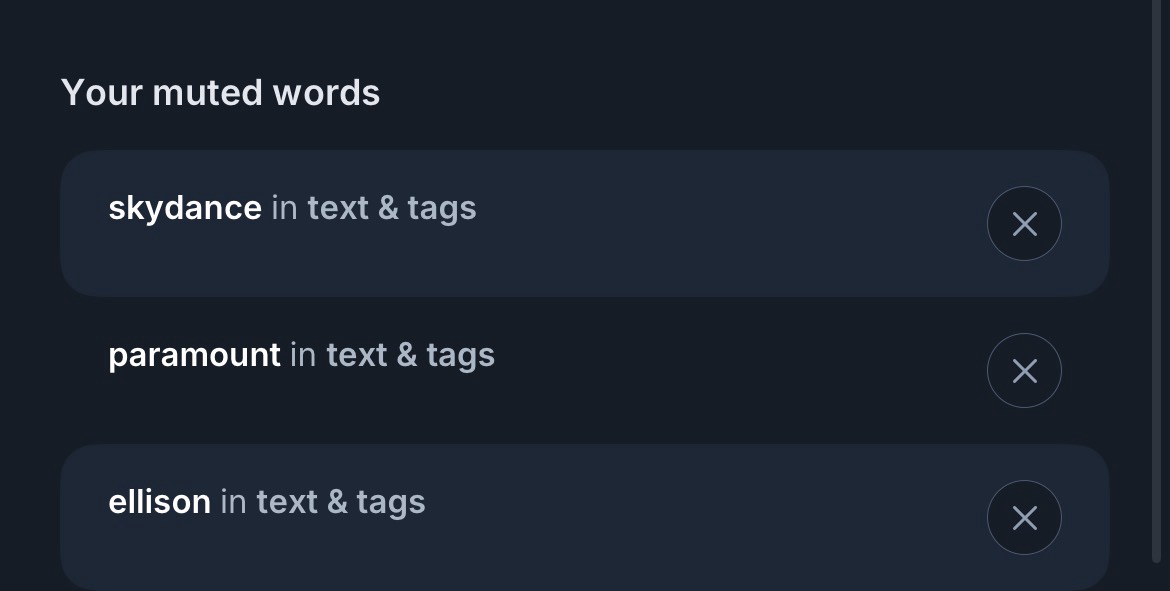Delete paramount from muted words
Viewport: 1170px width, 591px height.
pos(1024,371)
